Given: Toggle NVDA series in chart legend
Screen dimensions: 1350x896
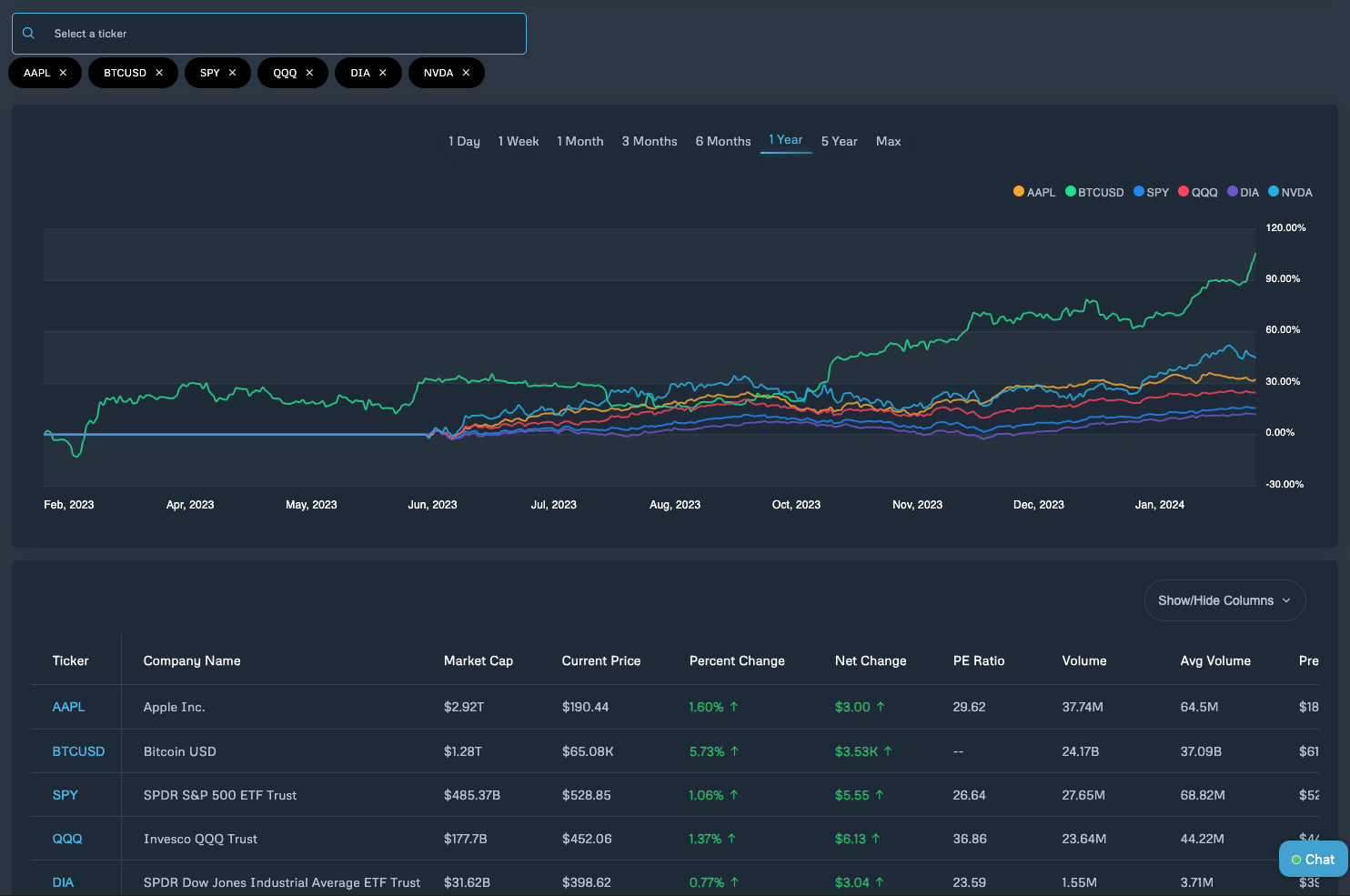Looking at the screenshot, I should click(x=1290, y=192).
